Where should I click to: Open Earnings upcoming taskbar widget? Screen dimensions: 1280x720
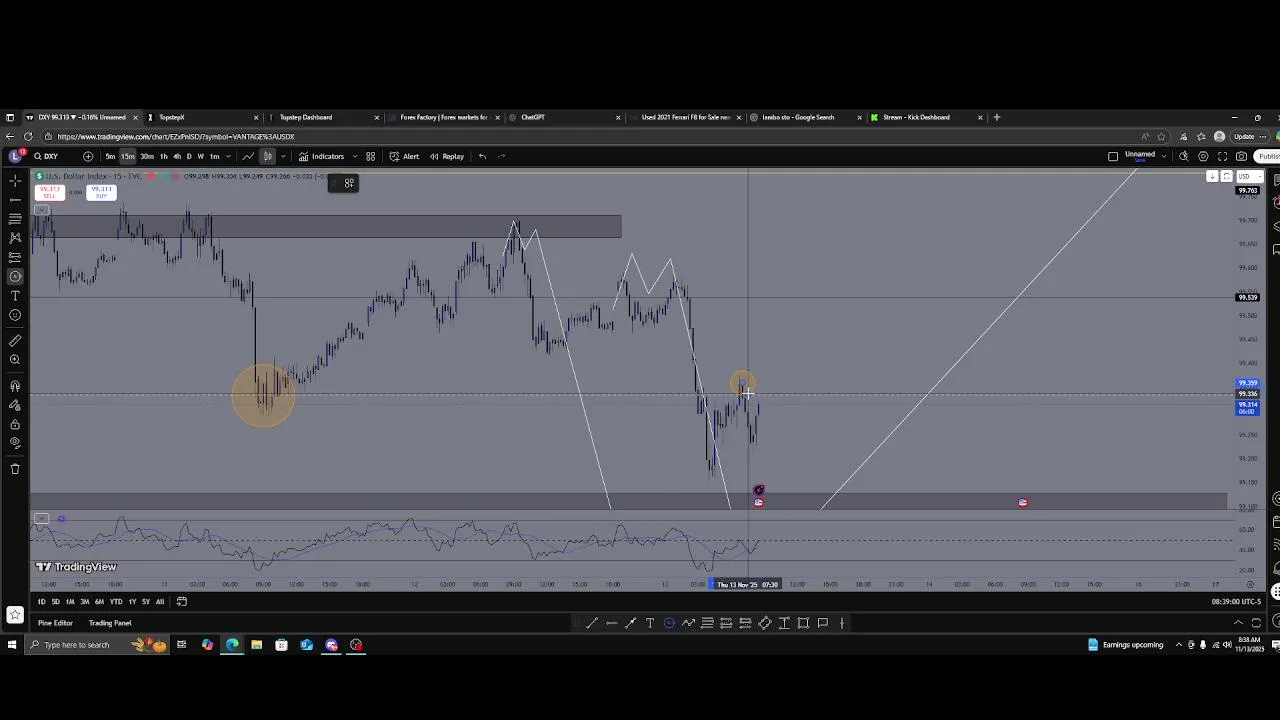[x=1126, y=645]
